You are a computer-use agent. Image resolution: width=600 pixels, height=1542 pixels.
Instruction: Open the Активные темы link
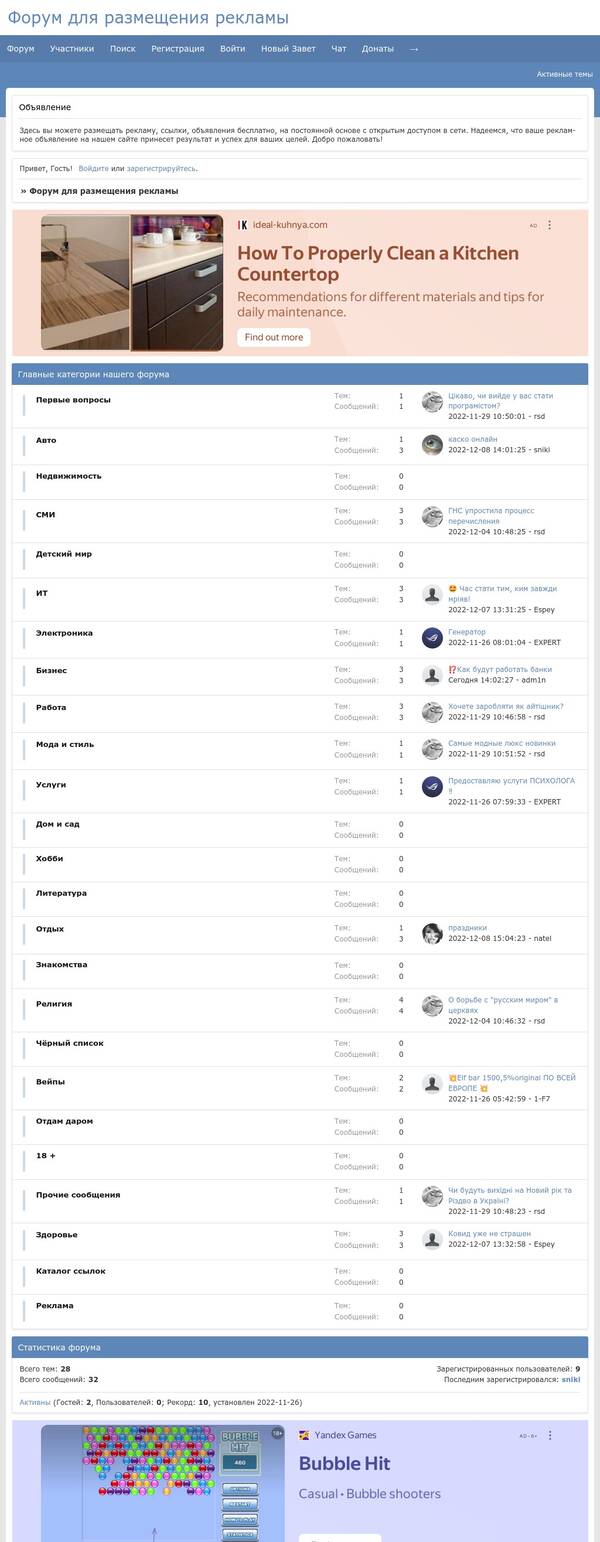[x=564, y=74]
